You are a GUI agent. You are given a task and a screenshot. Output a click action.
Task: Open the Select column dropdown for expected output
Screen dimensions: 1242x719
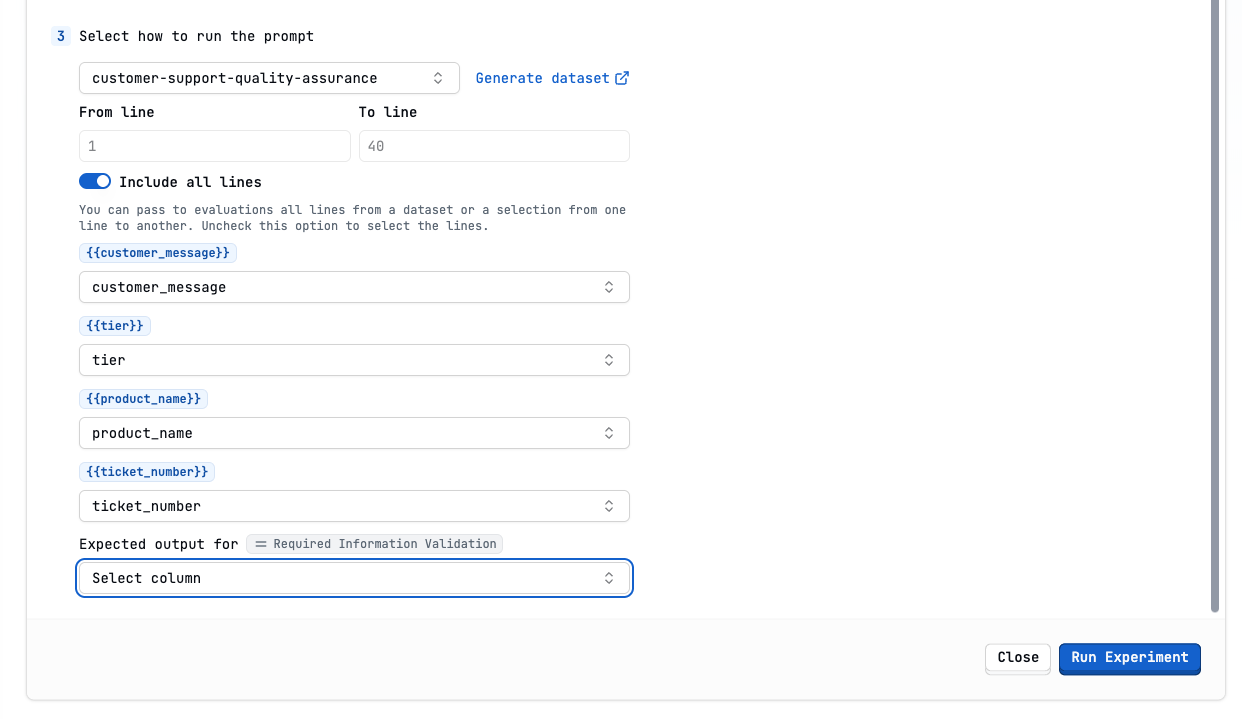click(x=354, y=577)
